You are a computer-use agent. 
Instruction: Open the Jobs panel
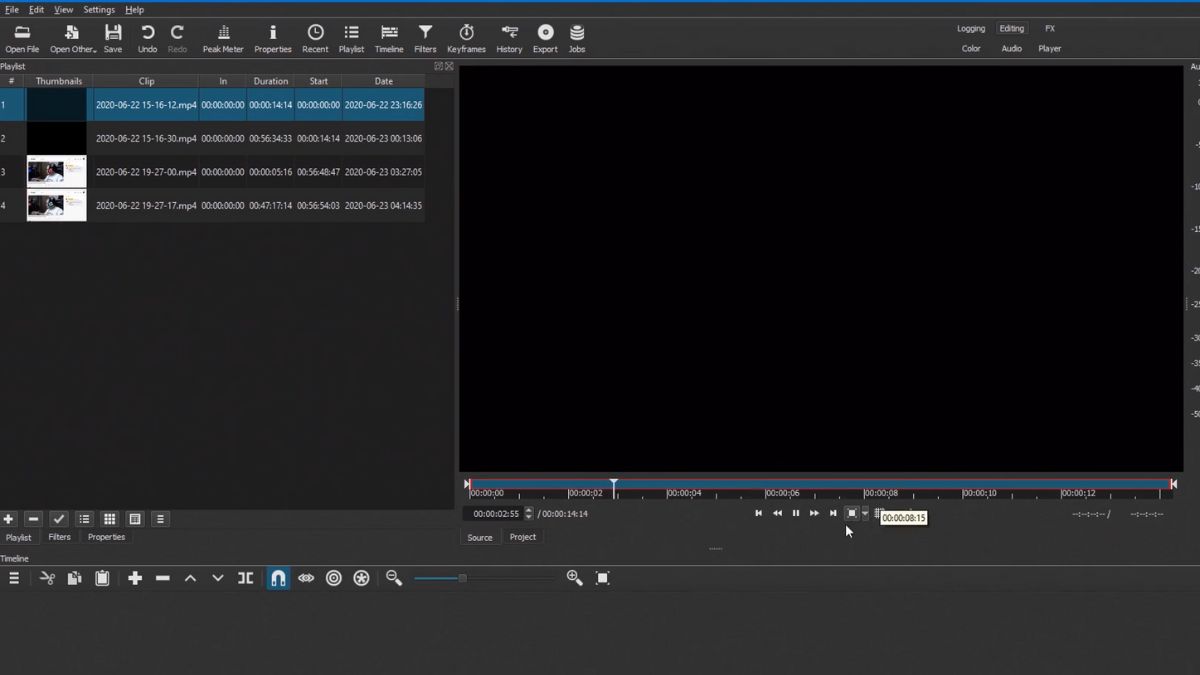click(577, 39)
